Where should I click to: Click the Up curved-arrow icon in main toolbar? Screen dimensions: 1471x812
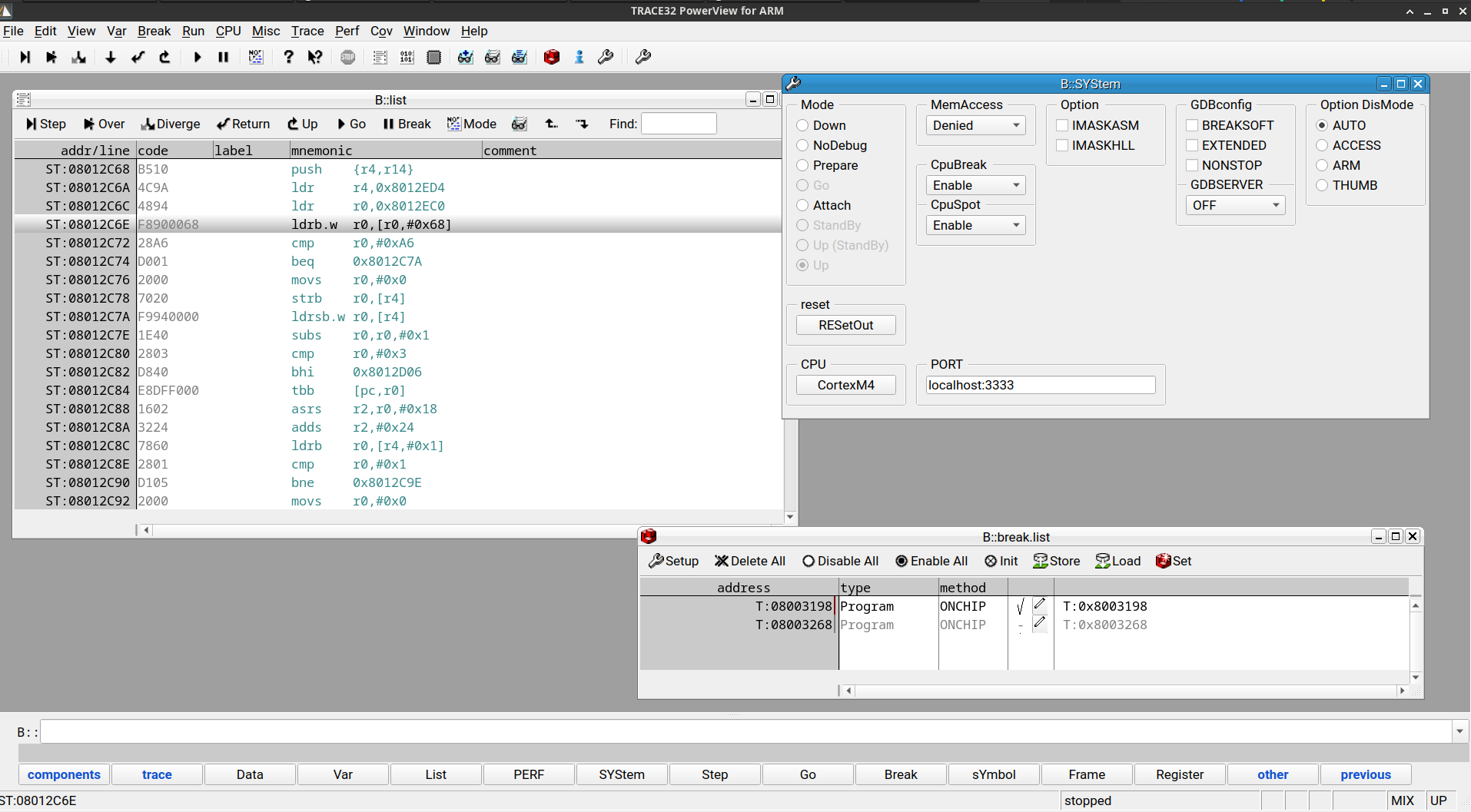pyautogui.click(x=164, y=57)
